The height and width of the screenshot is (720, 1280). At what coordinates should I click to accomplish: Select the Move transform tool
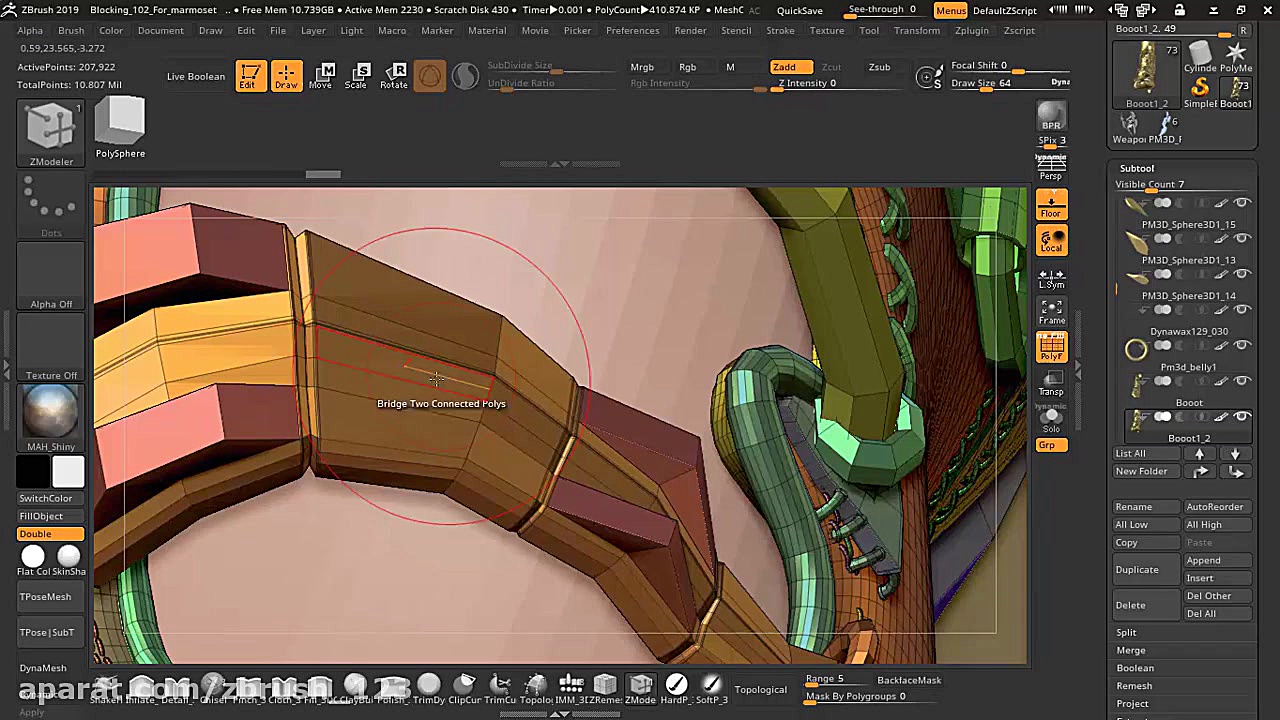pyautogui.click(x=320, y=76)
